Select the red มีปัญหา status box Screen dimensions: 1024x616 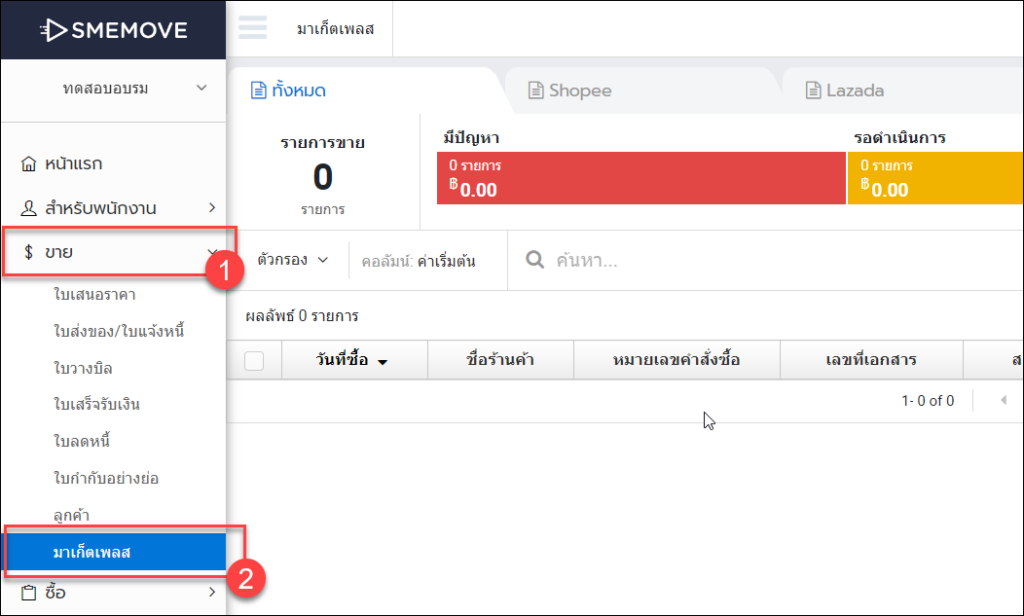641,178
